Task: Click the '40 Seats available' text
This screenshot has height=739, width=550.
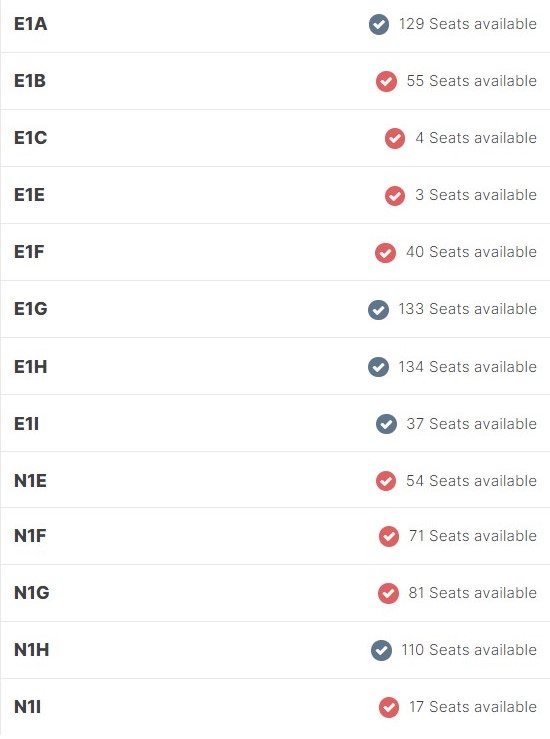Action: [471, 252]
